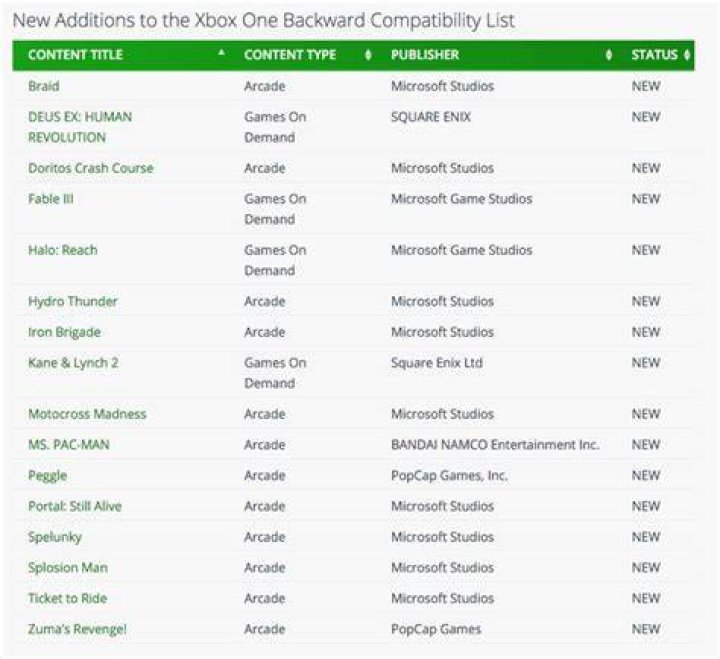Open the Motocross Madness link
720x659 pixels.
(x=87, y=414)
